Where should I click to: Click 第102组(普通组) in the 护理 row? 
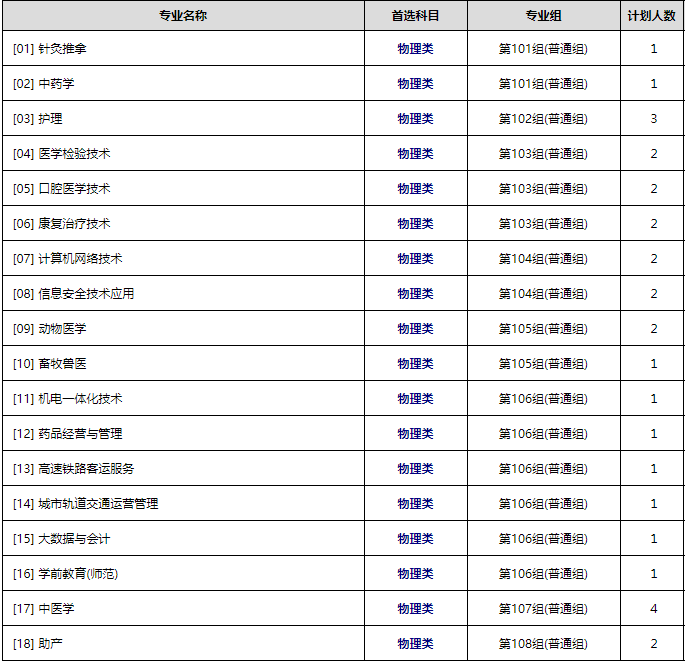[x=543, y=118]
